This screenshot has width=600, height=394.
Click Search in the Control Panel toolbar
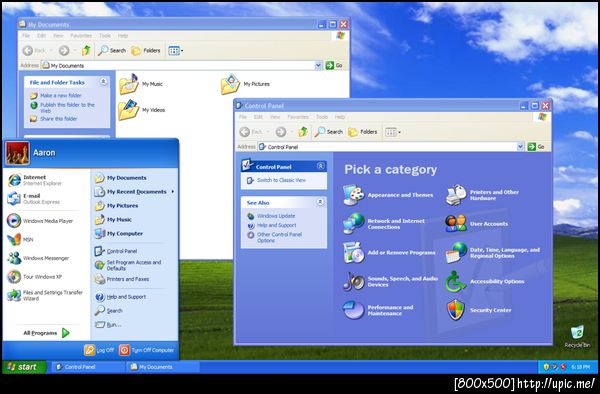[329, 132]
